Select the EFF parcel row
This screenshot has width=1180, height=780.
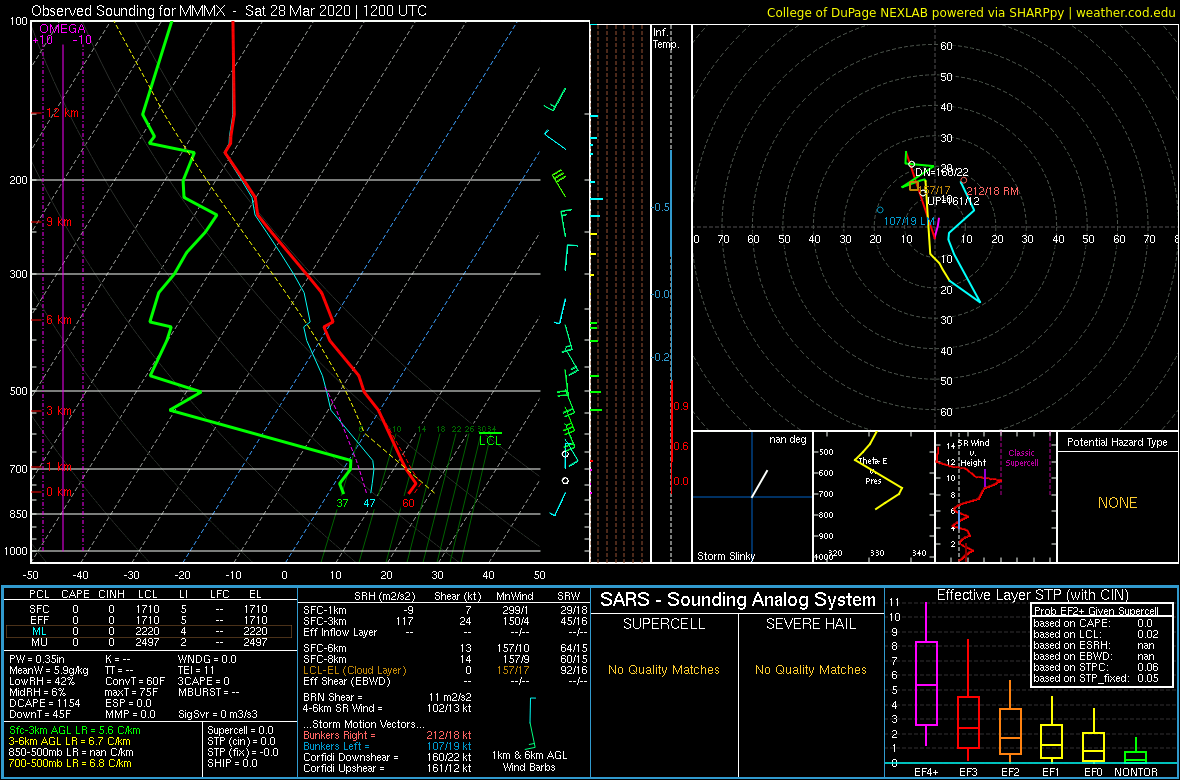[149, 619]
